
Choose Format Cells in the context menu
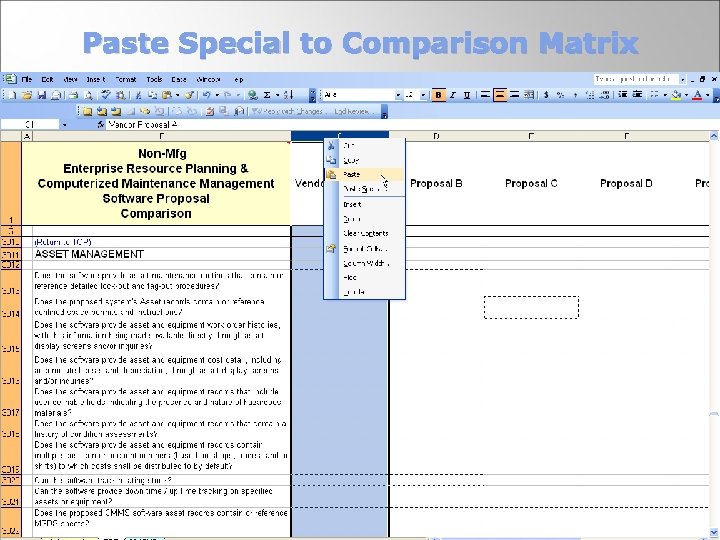(365, 249)
